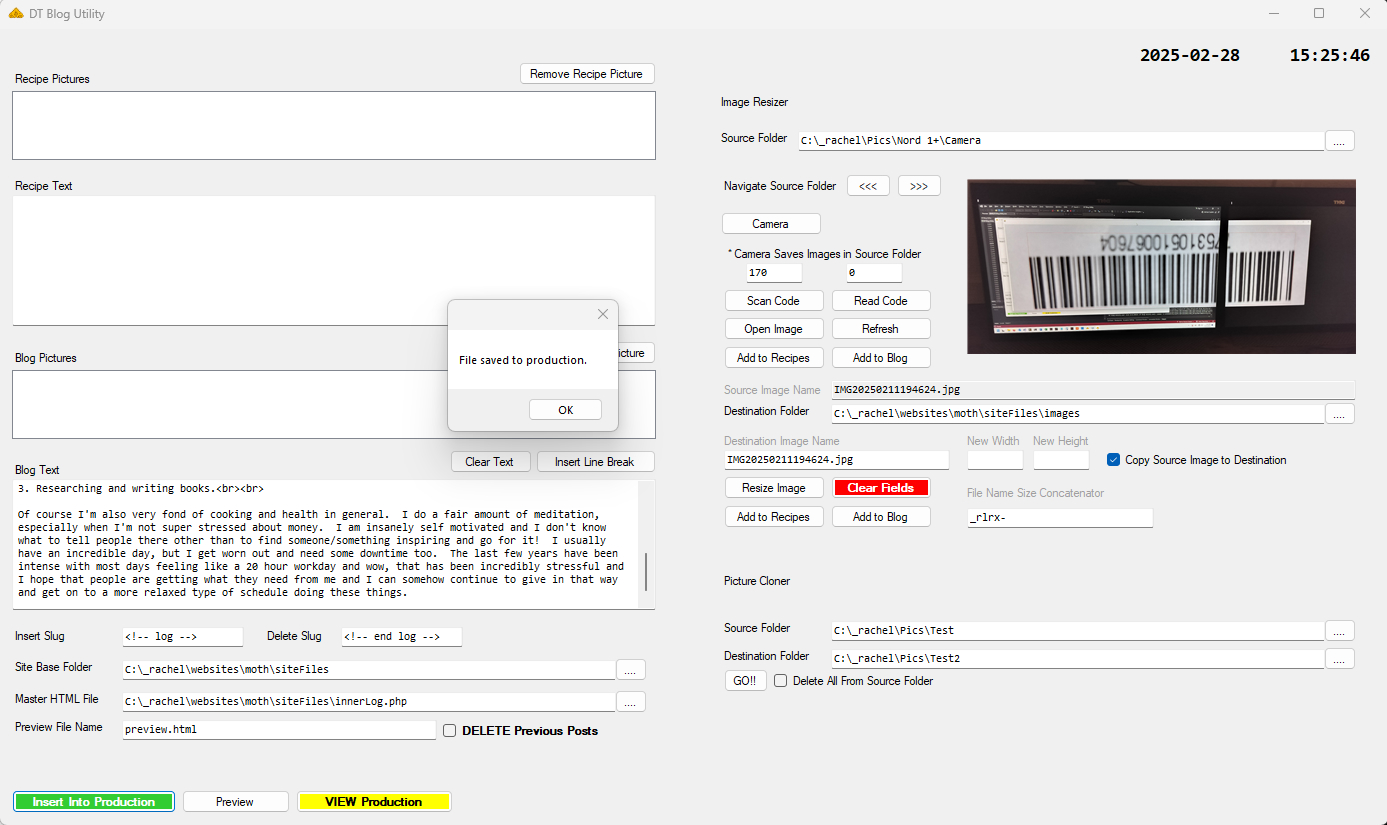This screenshot has width=1387, height=825.
Task: Click OK in the file saved dialog
Action: click(x=566, y=410)
